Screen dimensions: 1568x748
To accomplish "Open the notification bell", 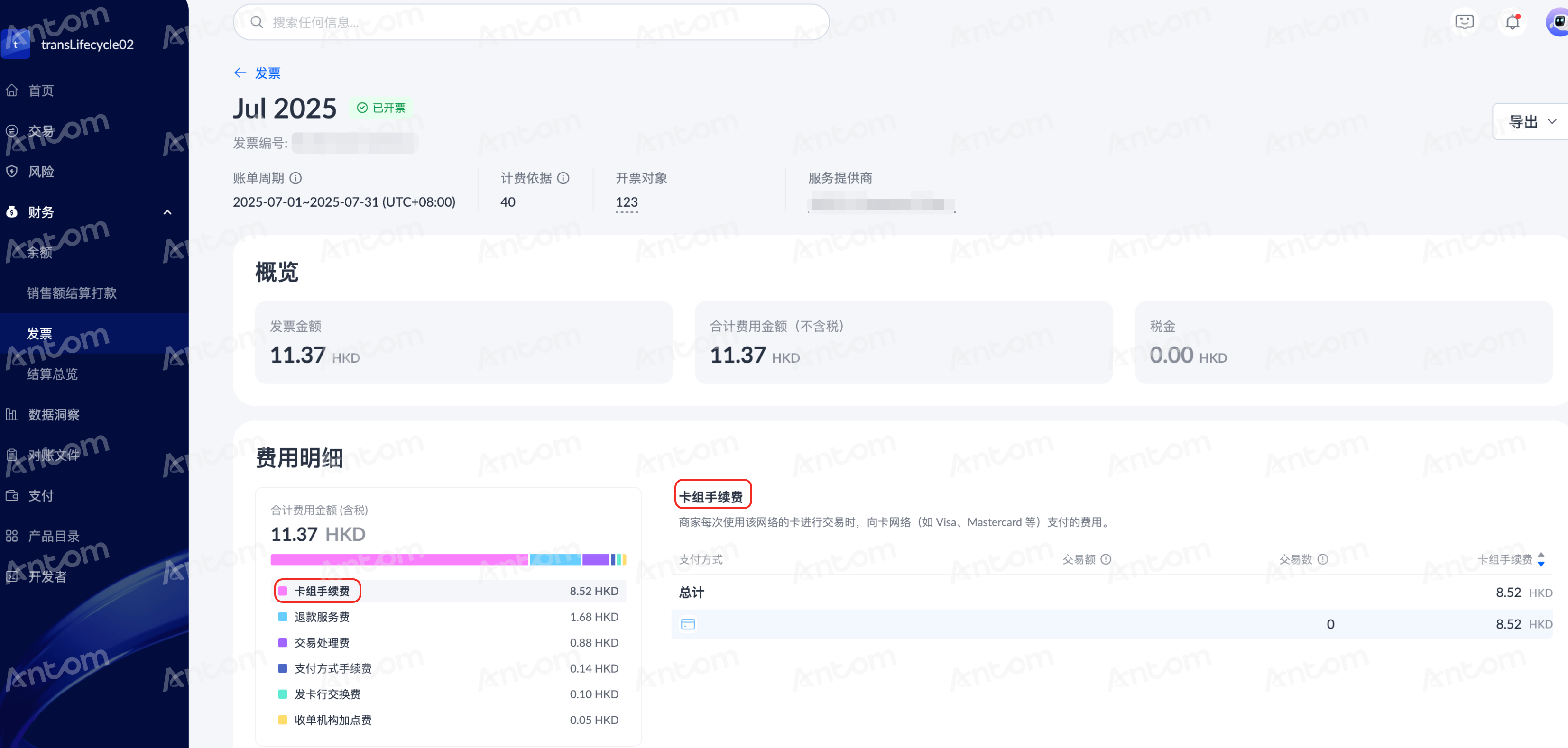I will coord(1513,22).
